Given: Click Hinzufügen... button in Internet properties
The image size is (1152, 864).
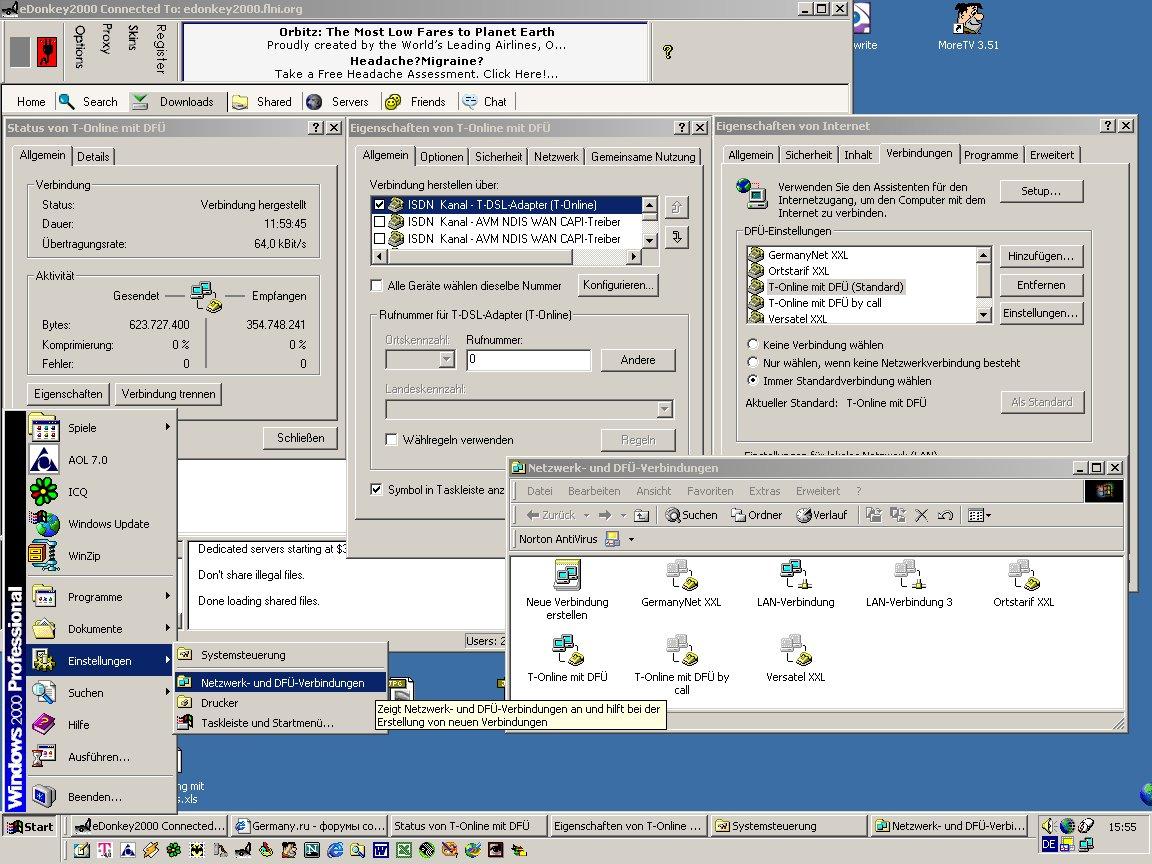Looking at the screenshot, I should coord(1040,256).
